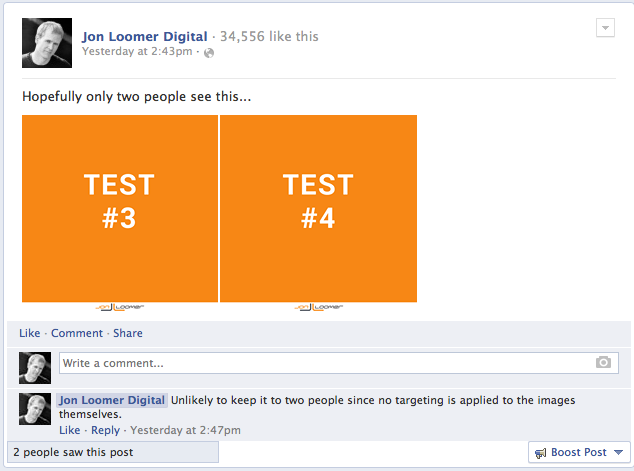Image resolution: width=634 pixels, height=471 pixels.
Task: Click the camera icon in comment box
Action: click(603, 363)
